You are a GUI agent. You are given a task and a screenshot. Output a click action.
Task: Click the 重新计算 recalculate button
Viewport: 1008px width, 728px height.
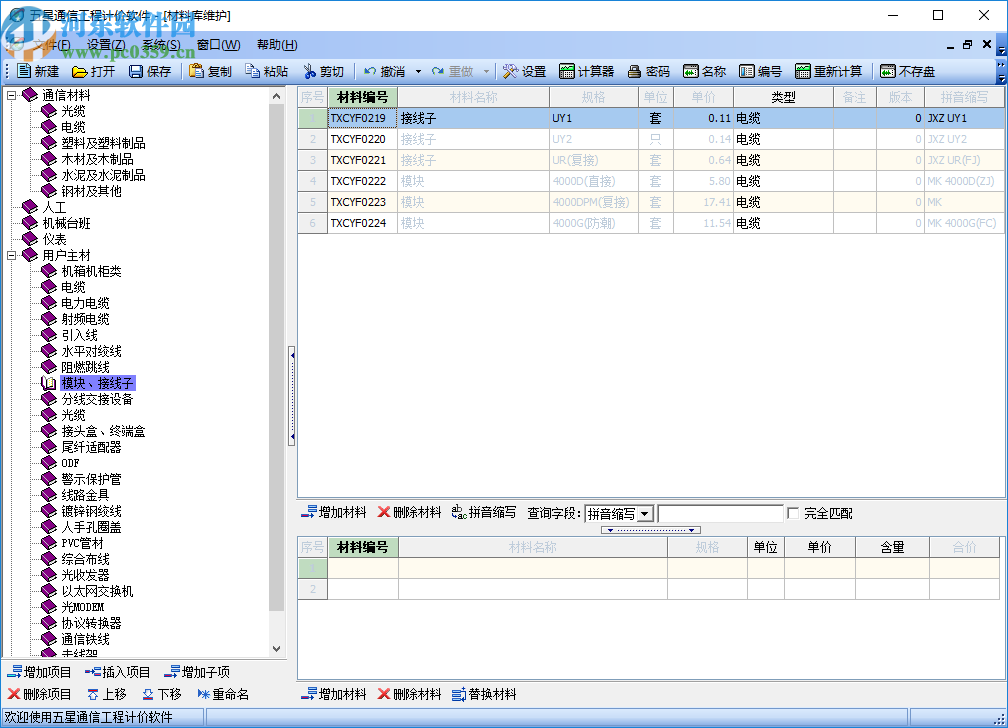pyautogui.click(x=829, y=71)
